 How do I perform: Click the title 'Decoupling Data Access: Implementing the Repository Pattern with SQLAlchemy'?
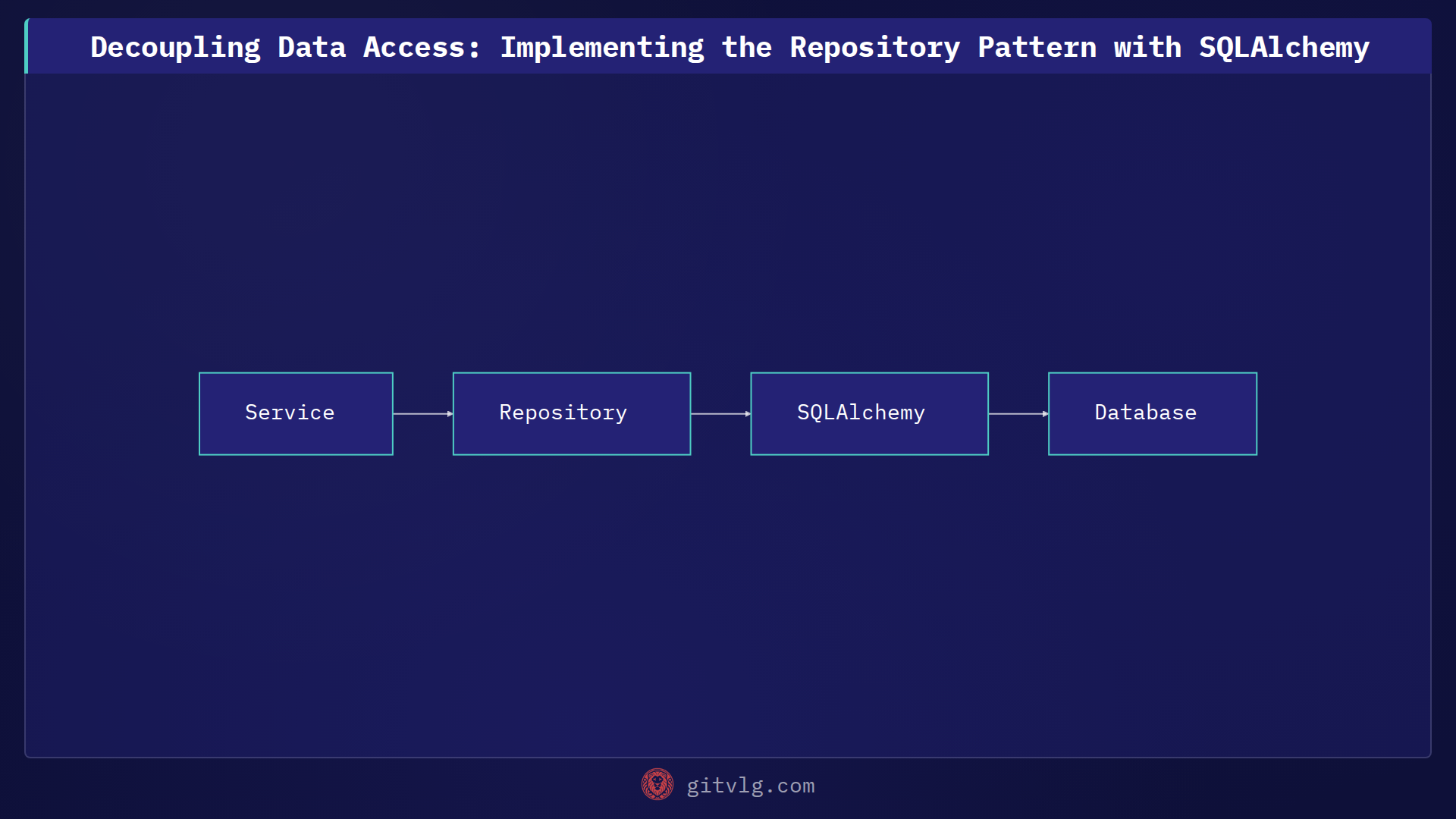pyautogui.click(x=730, y=47)
